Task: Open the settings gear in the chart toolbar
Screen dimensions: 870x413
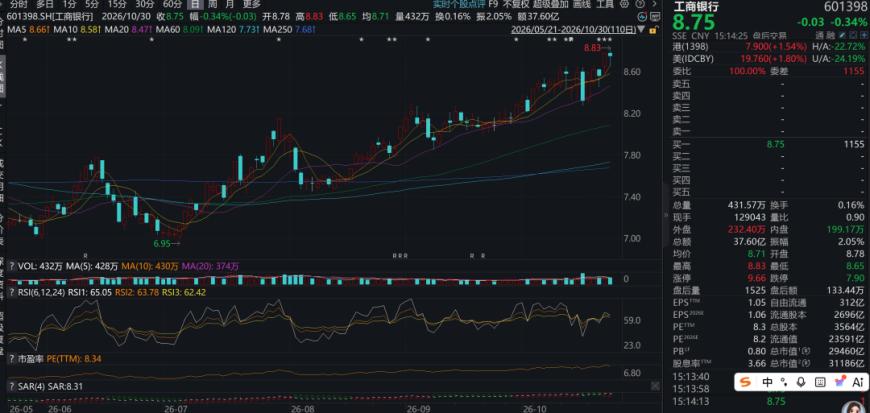Action: pyautogui.click(x=623, y=4)
